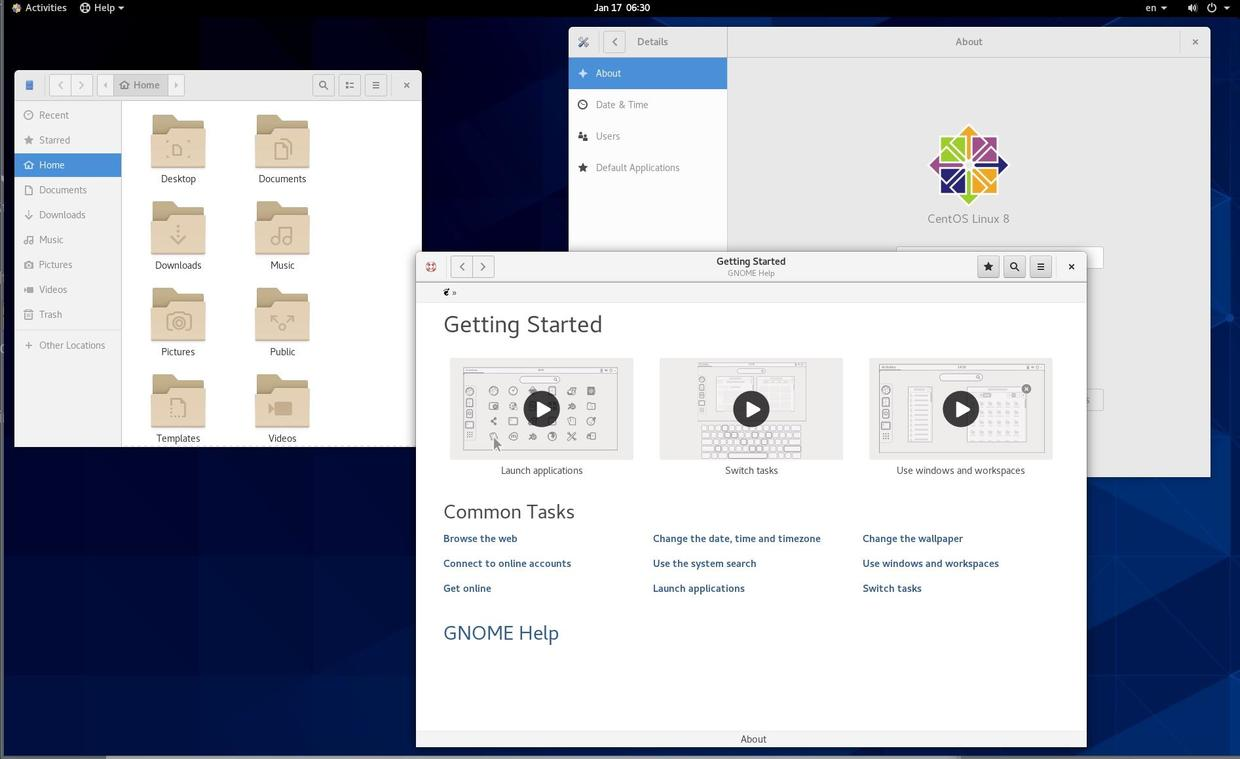Open the Downloads folder in Files

[178, 232]
